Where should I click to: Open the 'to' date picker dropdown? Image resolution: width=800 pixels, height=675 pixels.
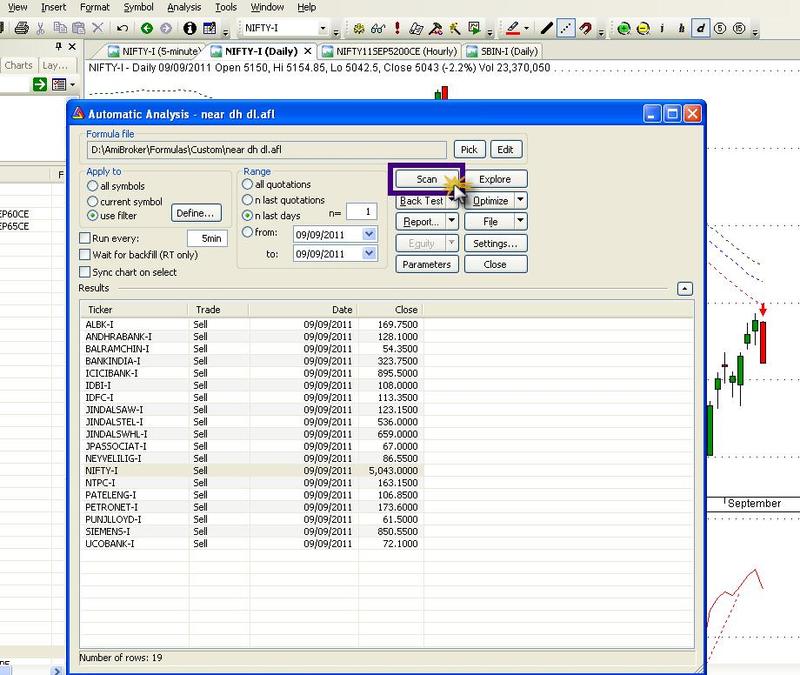369,253
